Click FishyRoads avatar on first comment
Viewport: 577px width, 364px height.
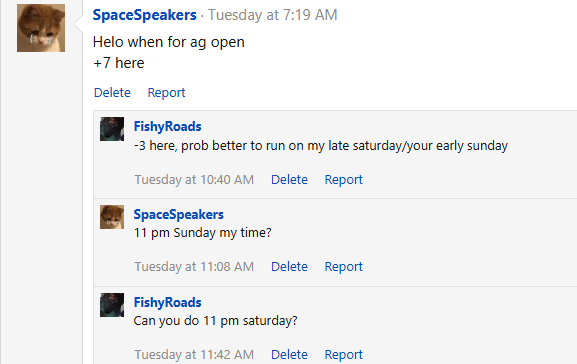click(x=112, y=129)
